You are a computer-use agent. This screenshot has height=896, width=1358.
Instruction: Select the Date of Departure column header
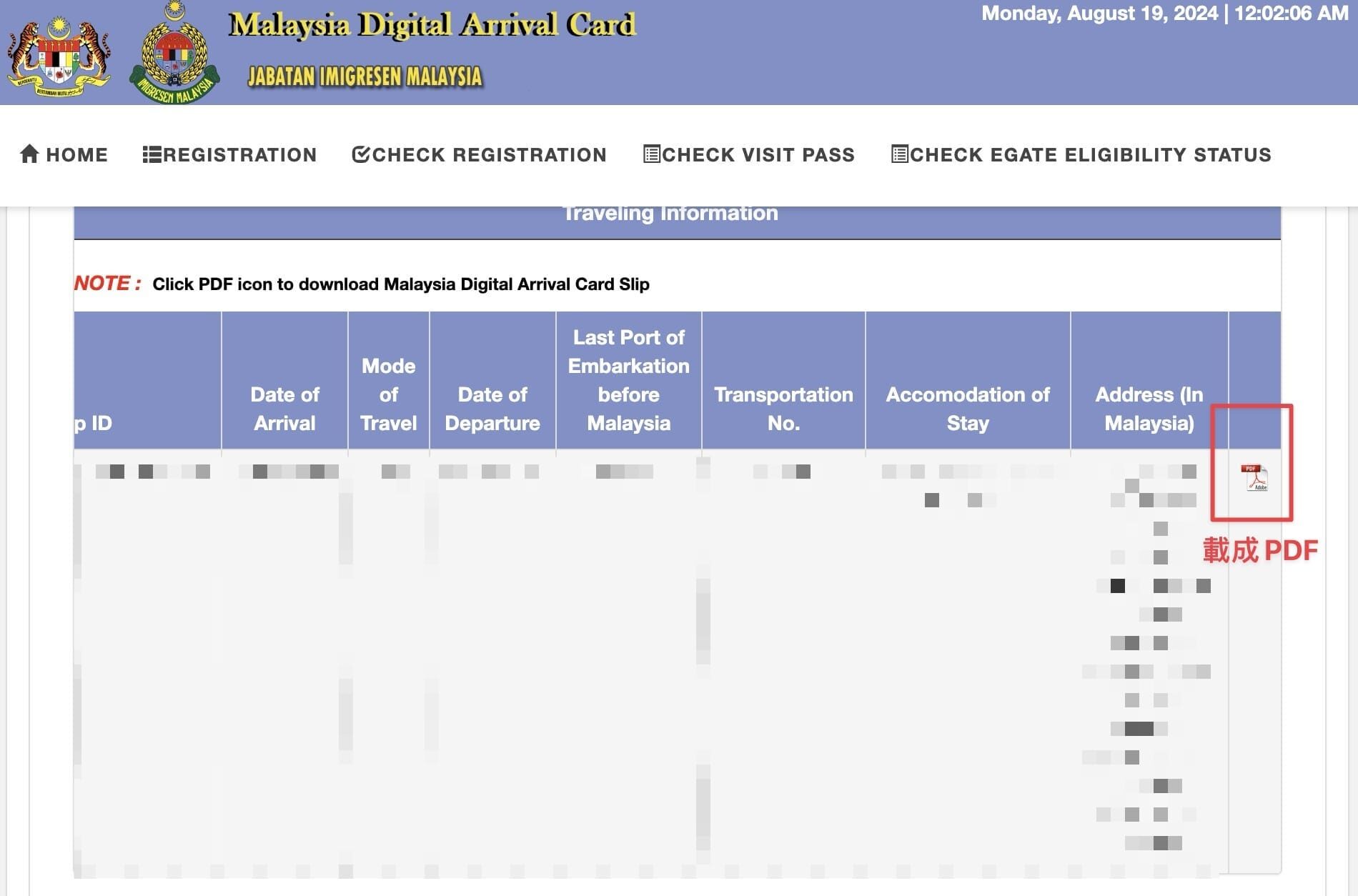pyautogui.click(x=492, y=409)
